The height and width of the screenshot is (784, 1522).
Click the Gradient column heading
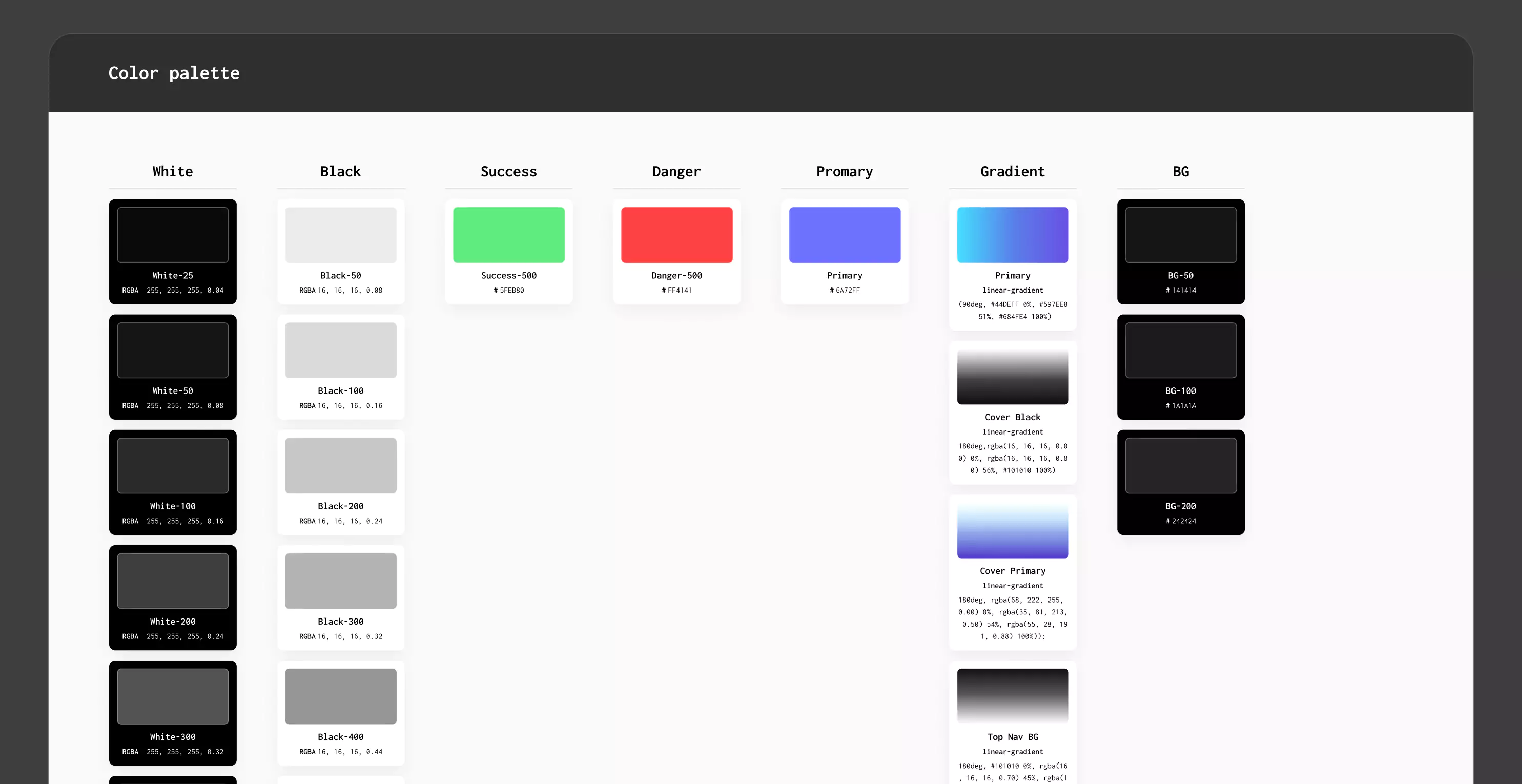point(1012,171)
